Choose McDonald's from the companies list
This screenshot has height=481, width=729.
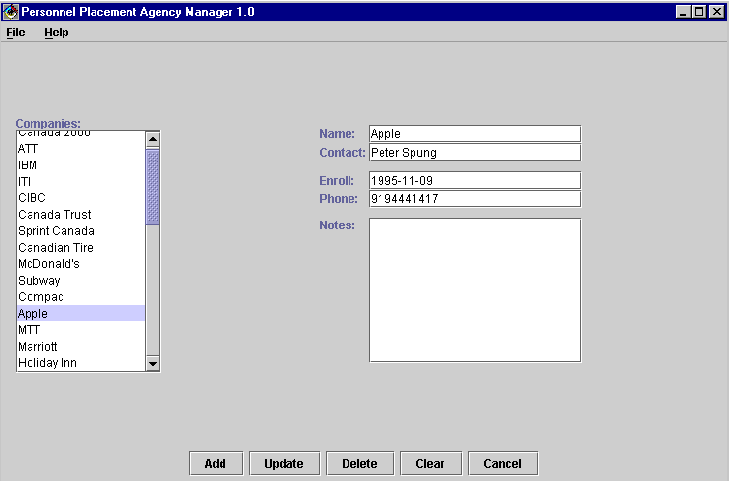pos(48,264)
